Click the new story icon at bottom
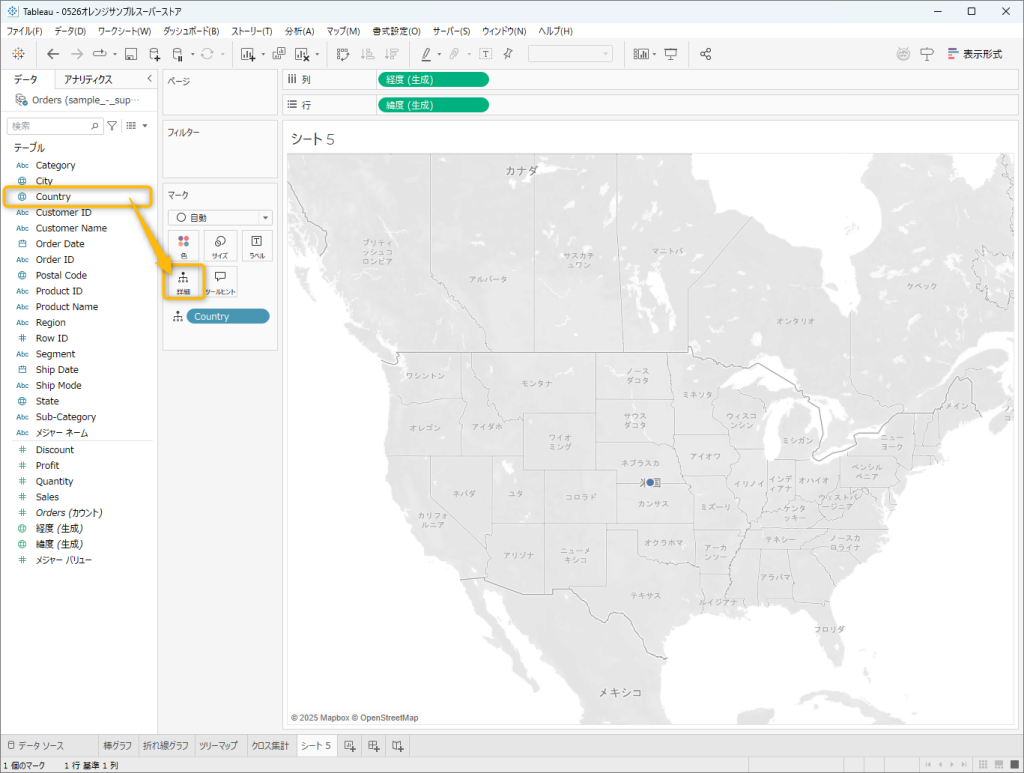 point(397,746)
